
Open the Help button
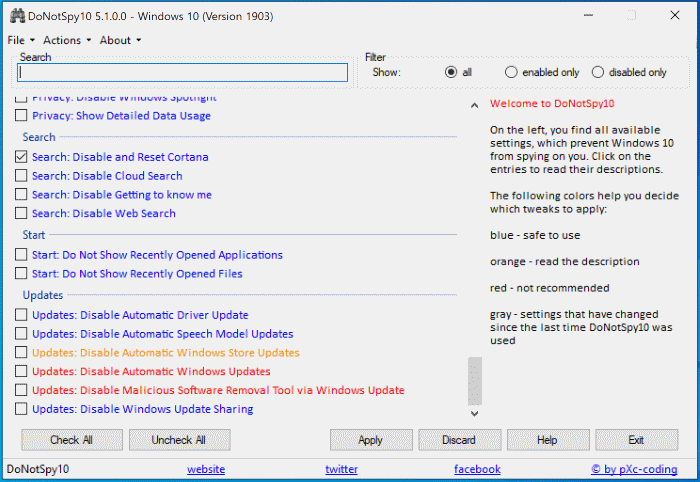pyautogui.click(x=548, y=440)
